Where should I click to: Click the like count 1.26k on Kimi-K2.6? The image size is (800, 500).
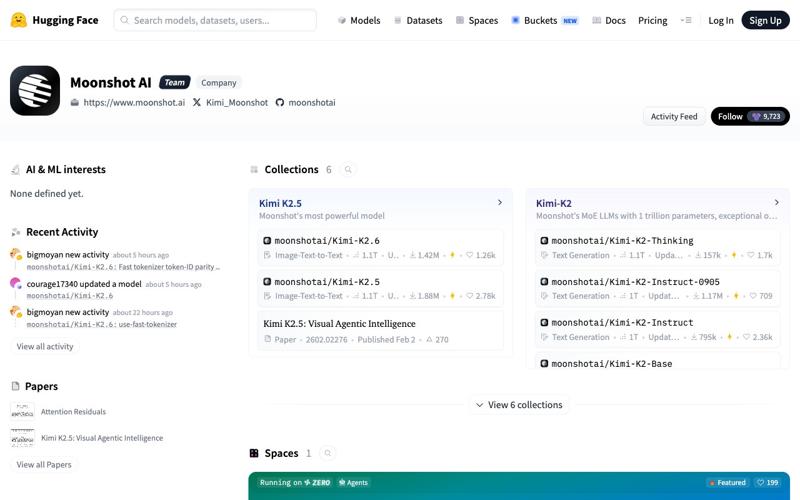tap(481, 255)
